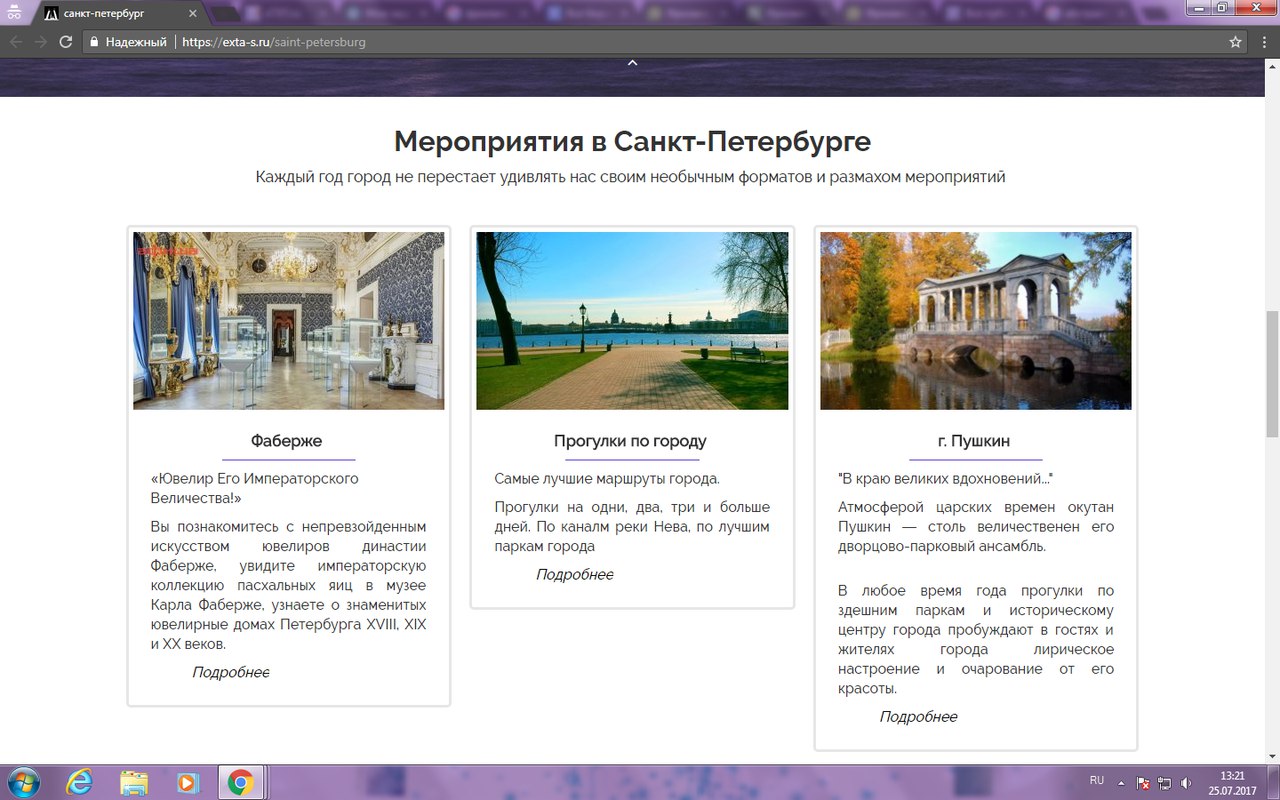Open the Fabergé museum interior photo
Screen dimensions: 1280x800
(289, 321)
